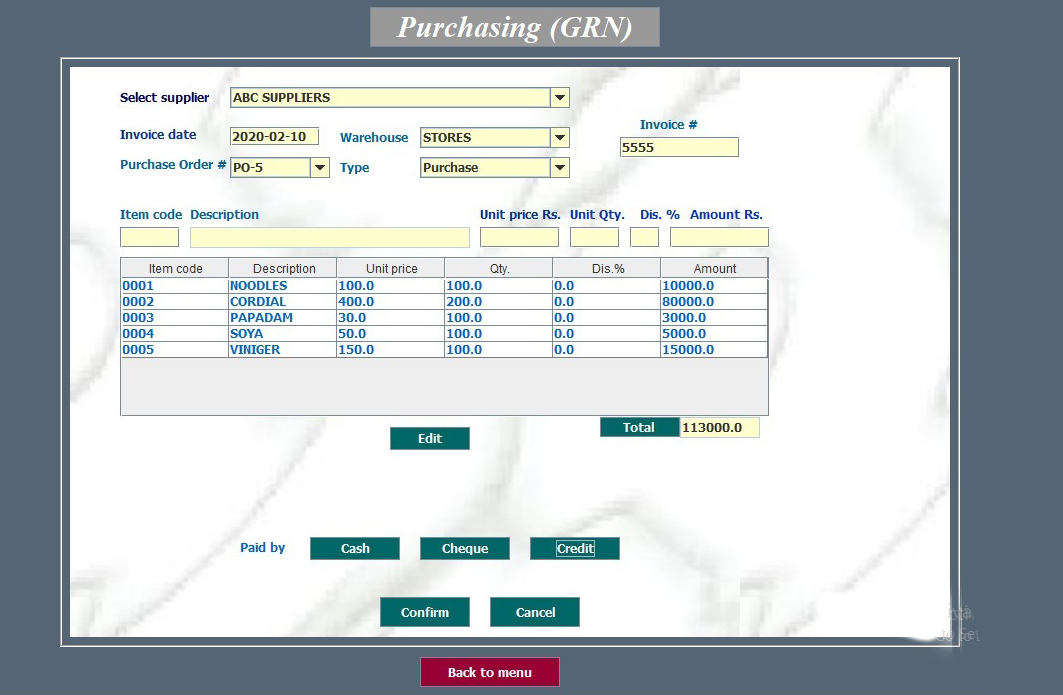Expand the Warehouse STORES dropdown arrow

click(x=560, y=138)
